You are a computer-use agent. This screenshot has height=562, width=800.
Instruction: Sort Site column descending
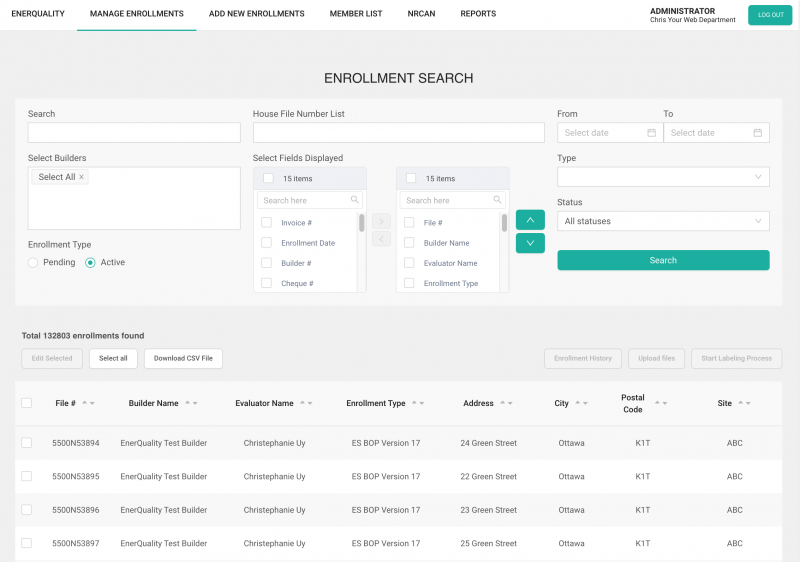(x=748, y=403)
